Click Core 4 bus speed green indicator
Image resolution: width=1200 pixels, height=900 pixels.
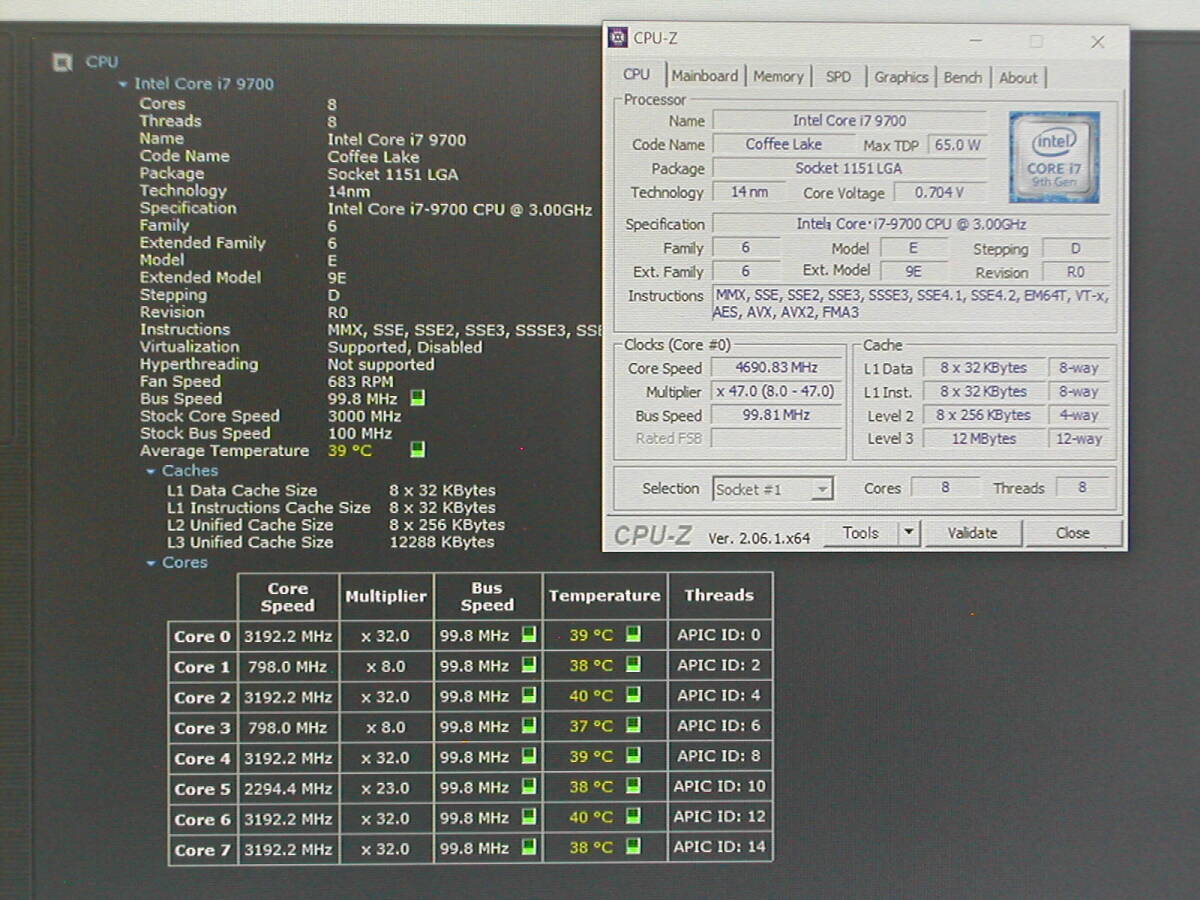coord(529,757)
